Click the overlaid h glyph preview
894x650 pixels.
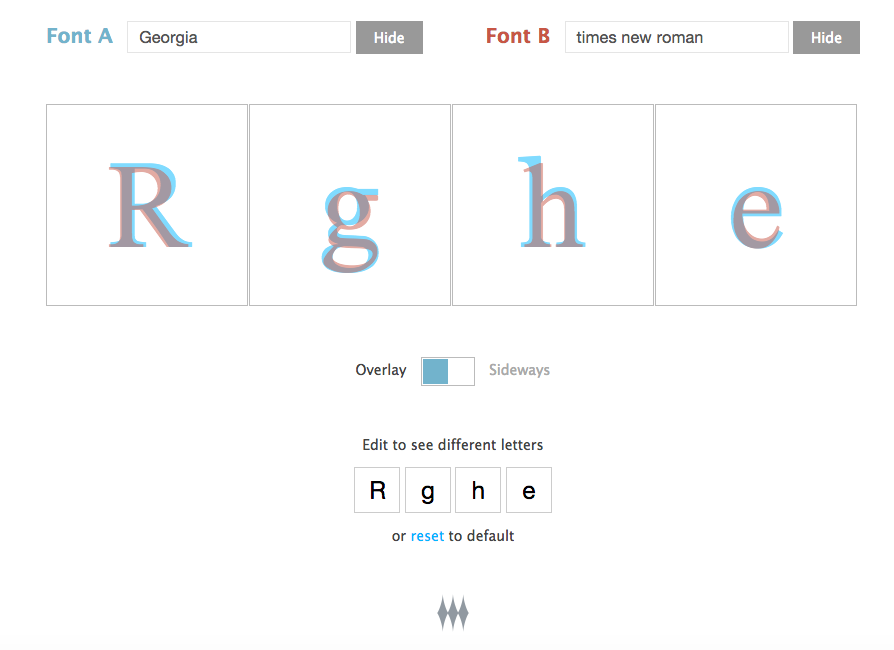[552, 203]
